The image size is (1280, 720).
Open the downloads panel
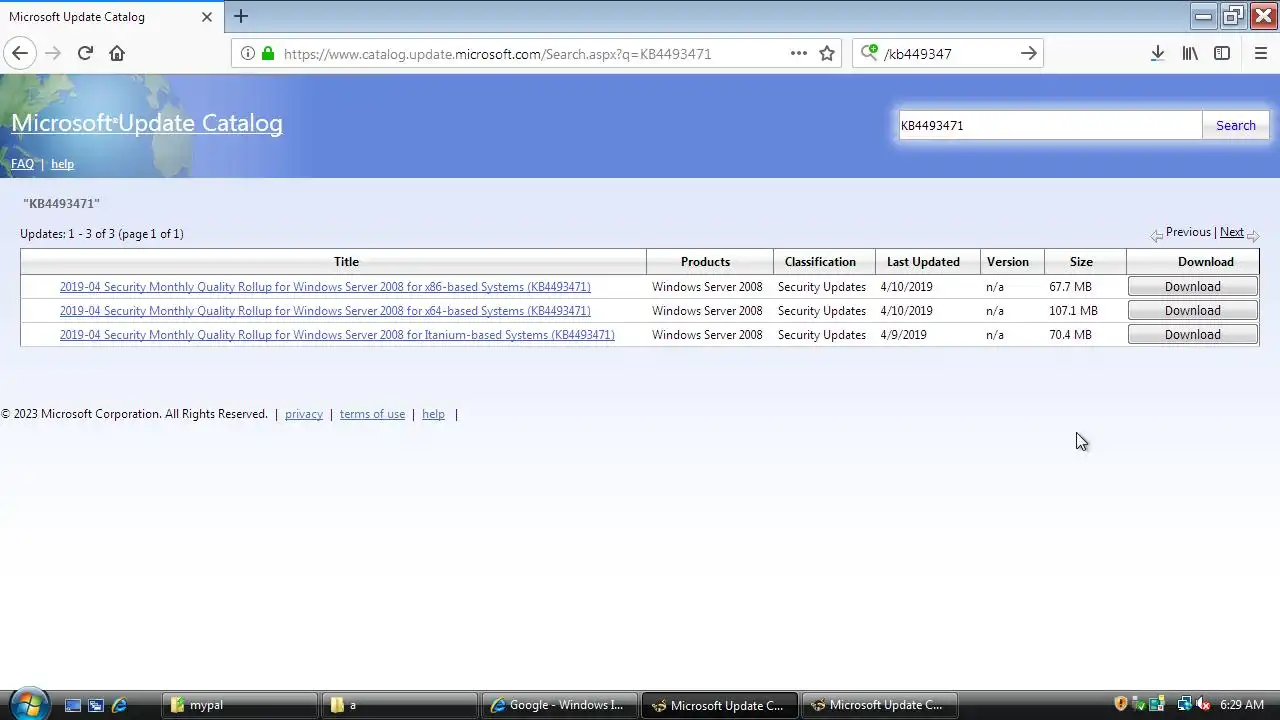point(1157,53)
